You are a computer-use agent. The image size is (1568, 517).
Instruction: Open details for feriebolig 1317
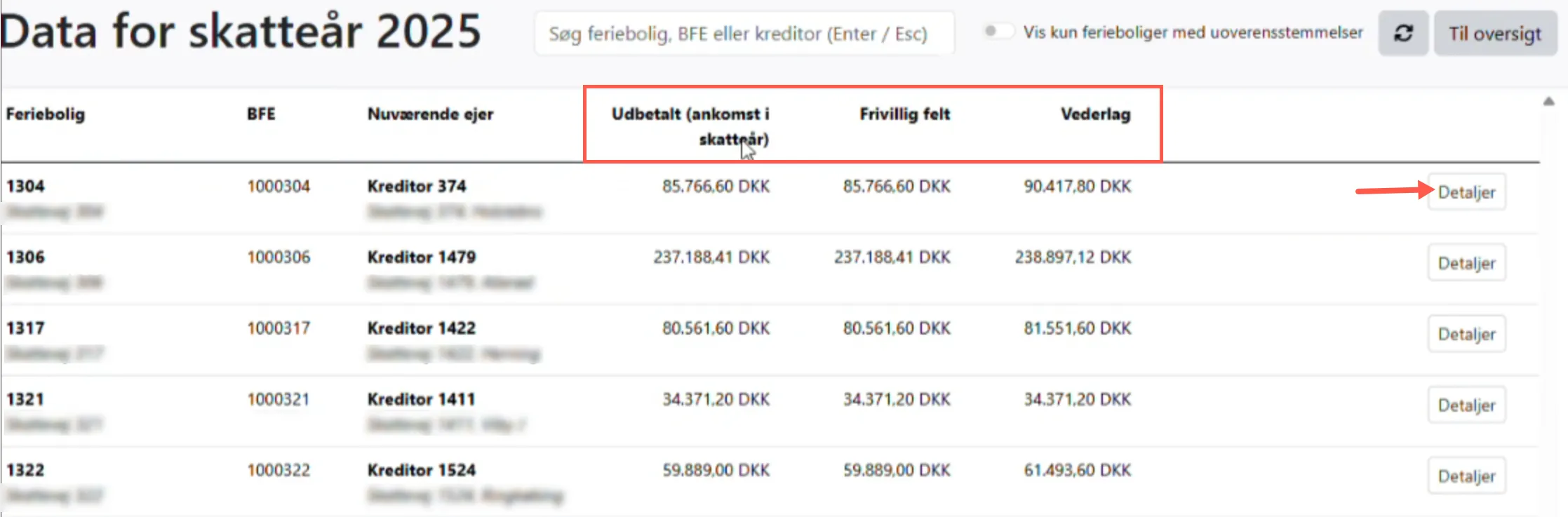(1466, 333)
